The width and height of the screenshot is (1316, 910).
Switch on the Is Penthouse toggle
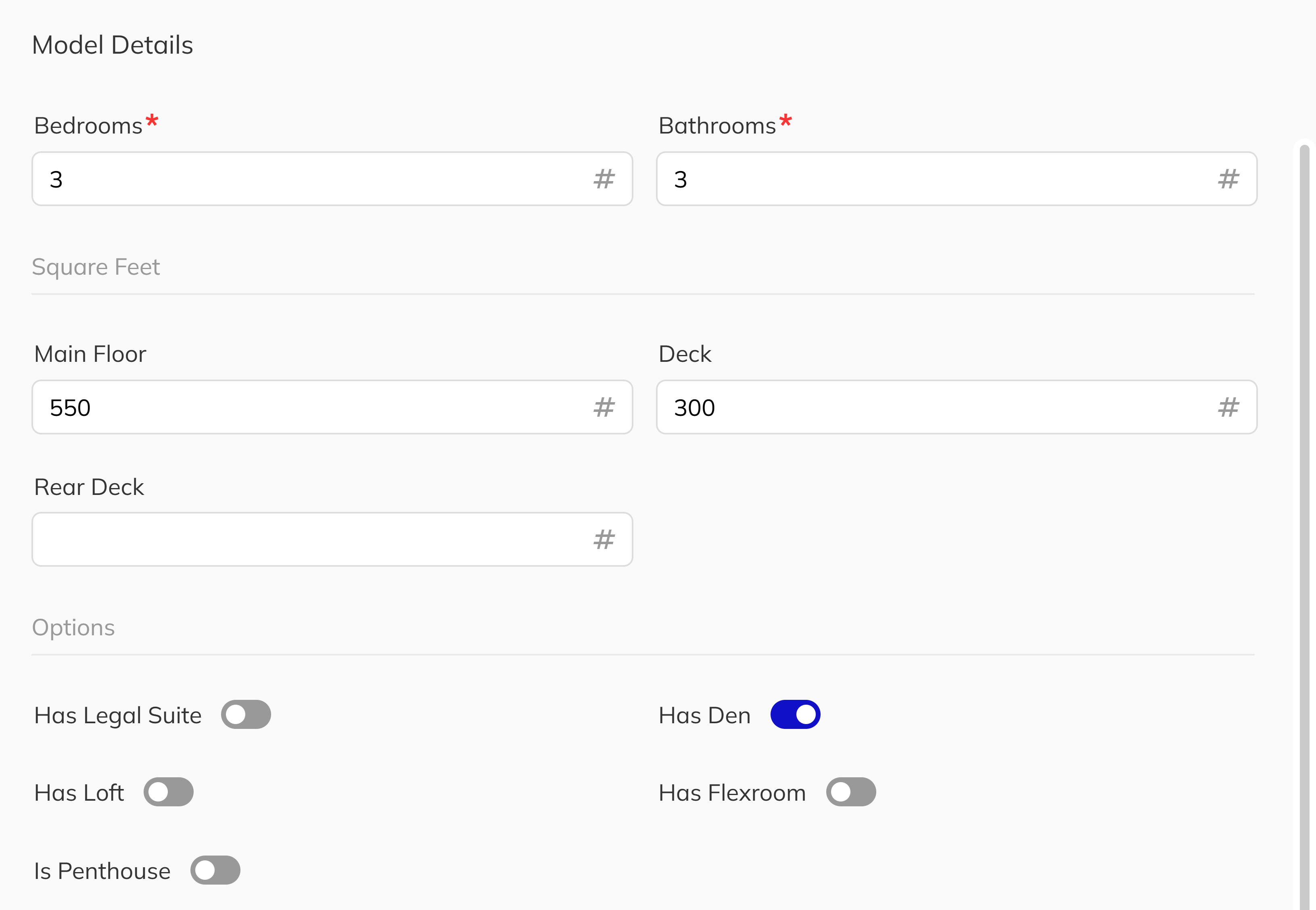(x=215, y=870)
